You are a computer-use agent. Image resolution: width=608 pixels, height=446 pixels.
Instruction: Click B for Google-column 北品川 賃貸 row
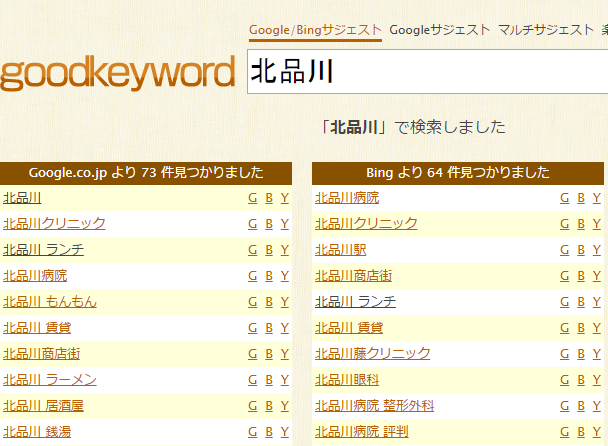click(x=269, y=328)
